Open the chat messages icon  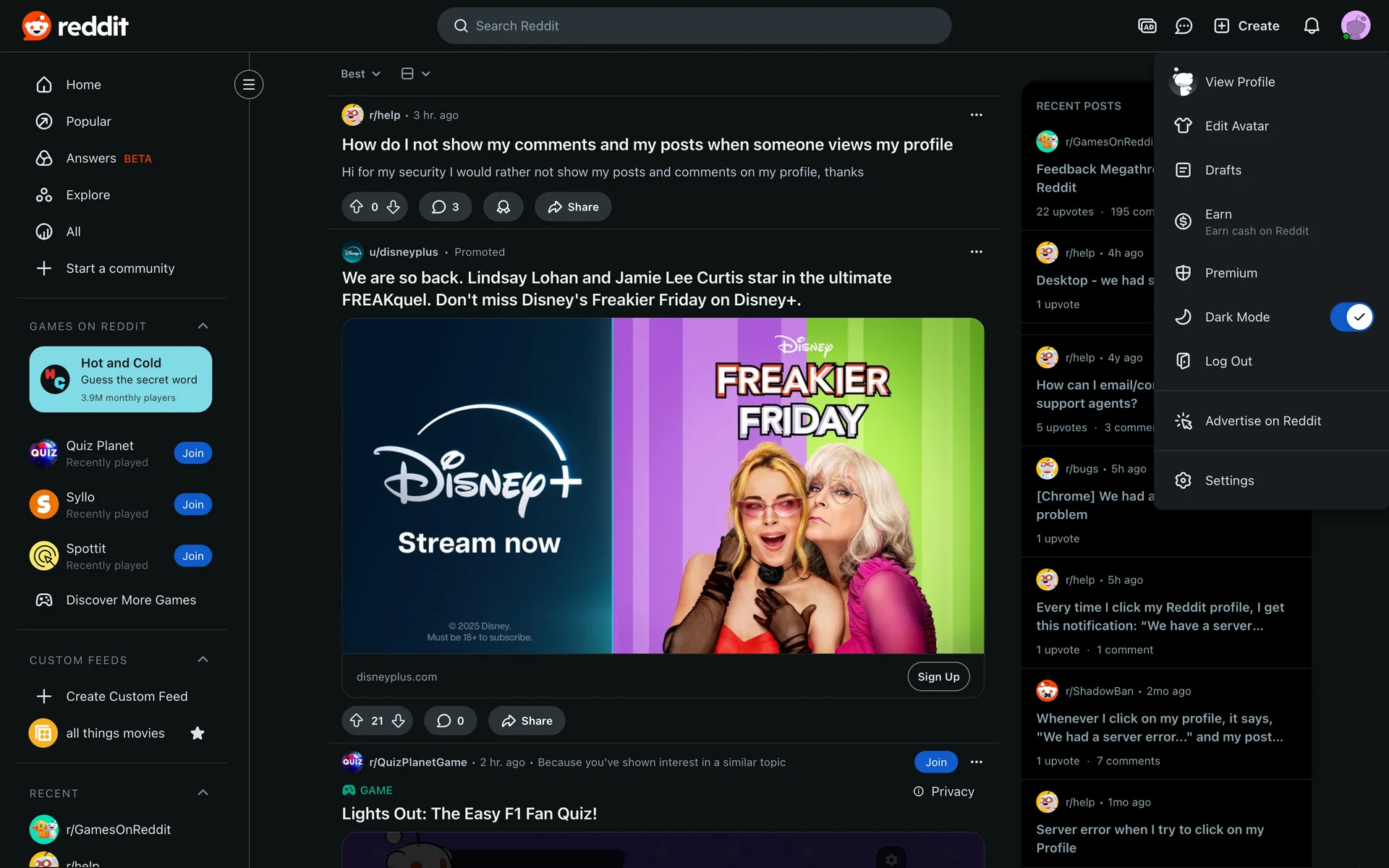pyautogui.click(x=1184, y=26)
